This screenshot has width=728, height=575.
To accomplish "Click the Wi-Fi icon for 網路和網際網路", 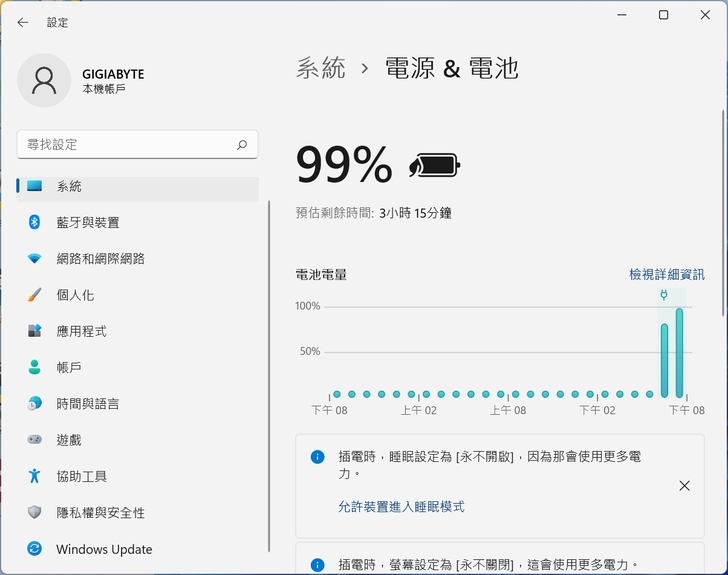I will pos(35,258).
